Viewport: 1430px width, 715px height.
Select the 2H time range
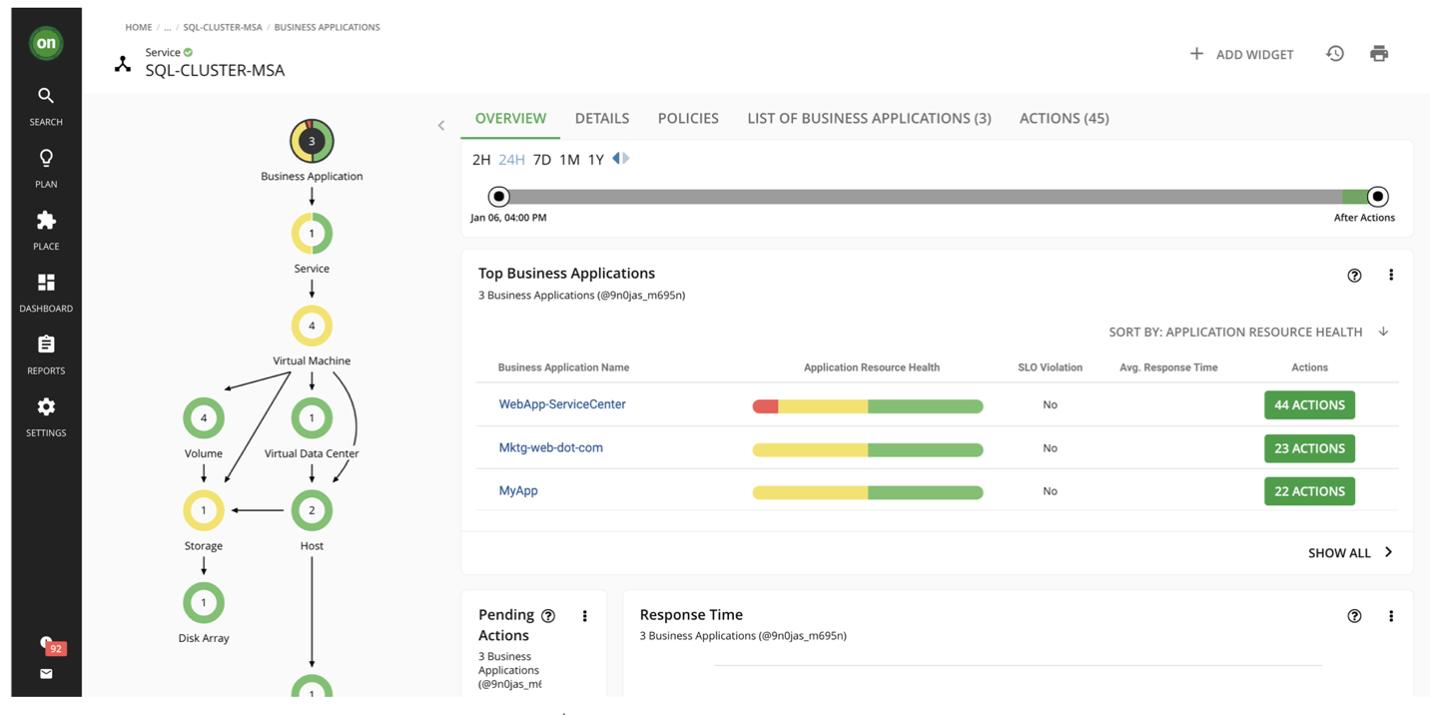[x=481, y=160]
